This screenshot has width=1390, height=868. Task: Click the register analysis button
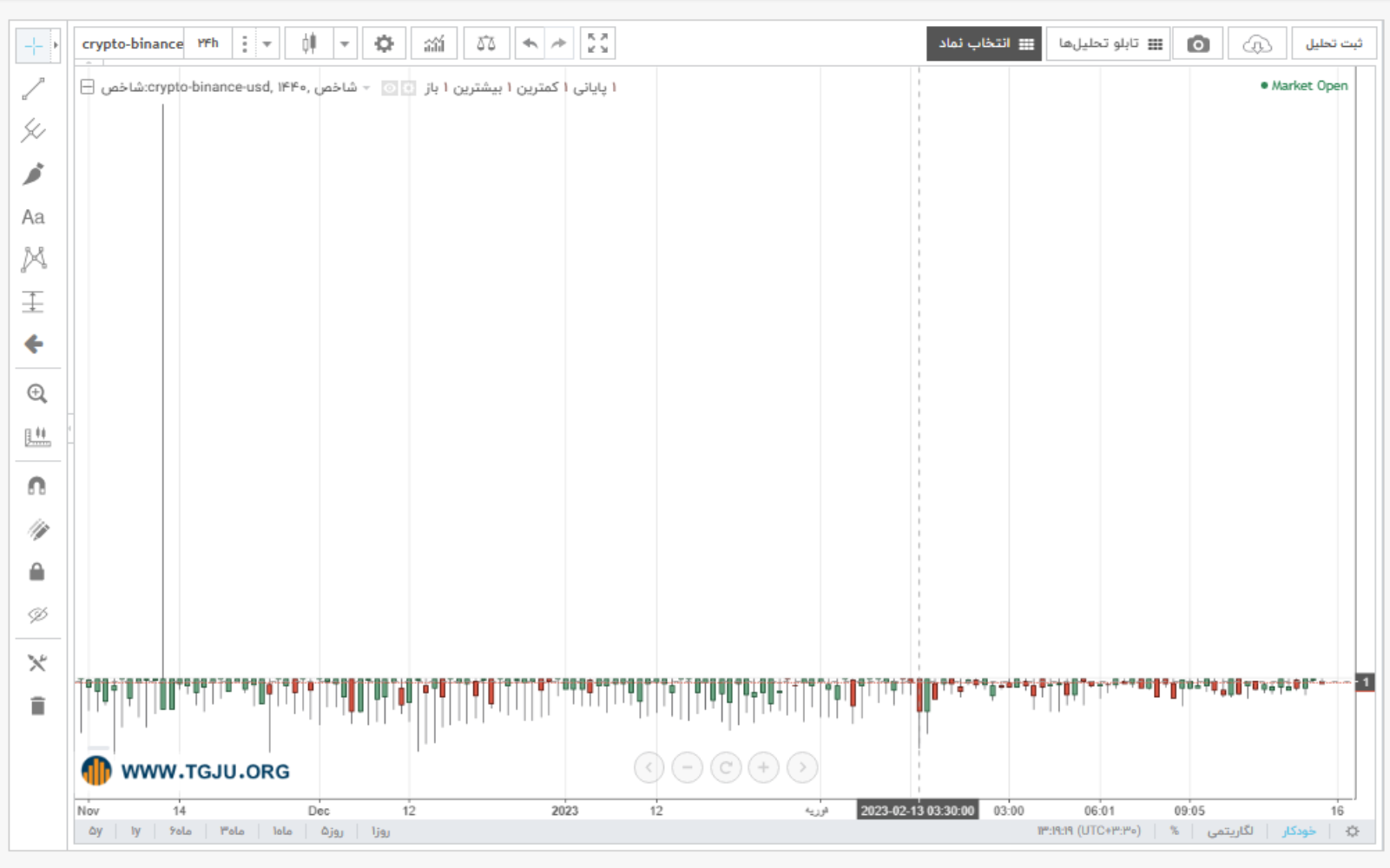(1334, 43)
